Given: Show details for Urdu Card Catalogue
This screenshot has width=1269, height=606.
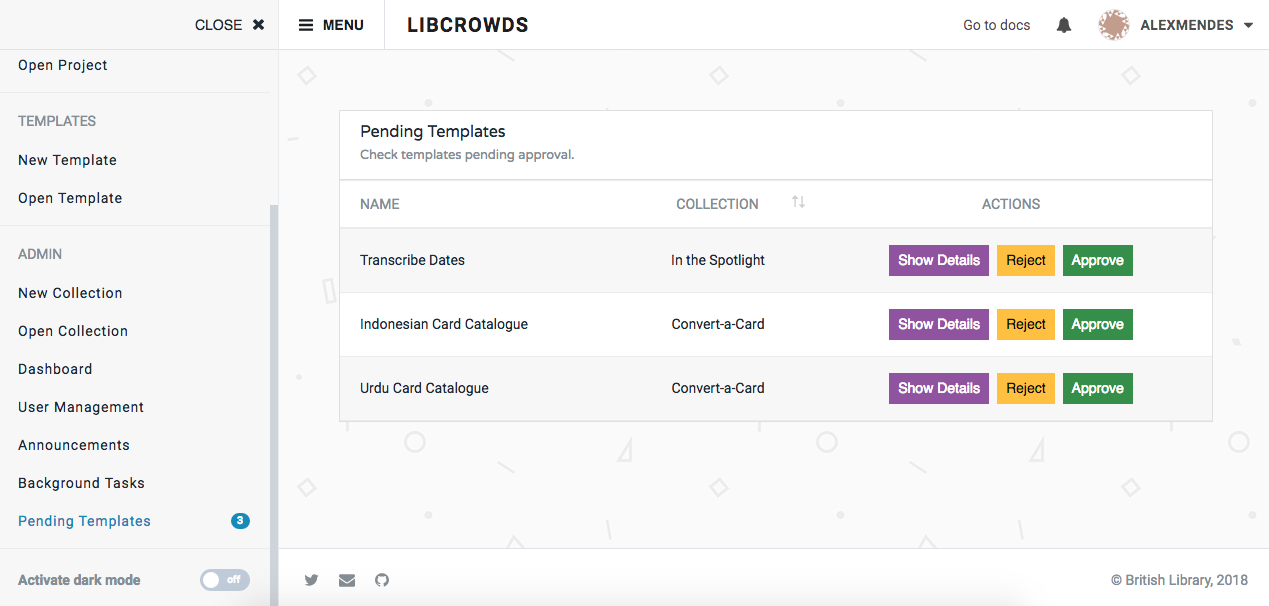Looking at the screenshot, I should [938, 388].
